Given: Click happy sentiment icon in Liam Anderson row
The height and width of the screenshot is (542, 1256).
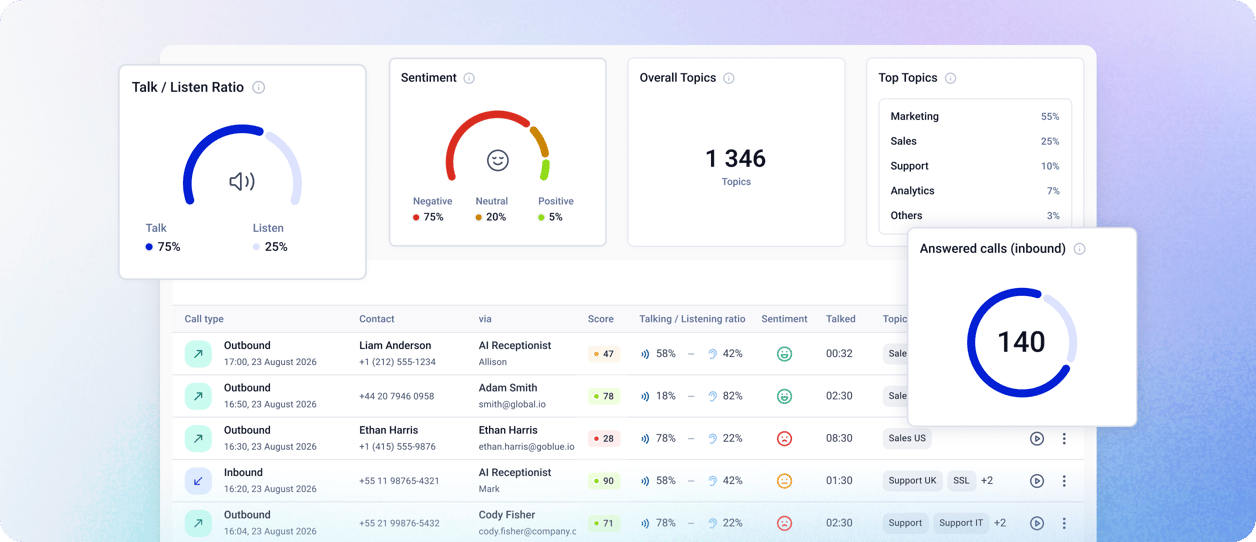Looking at the screenshot, I should pyautogui.click(x=784, y=354).
